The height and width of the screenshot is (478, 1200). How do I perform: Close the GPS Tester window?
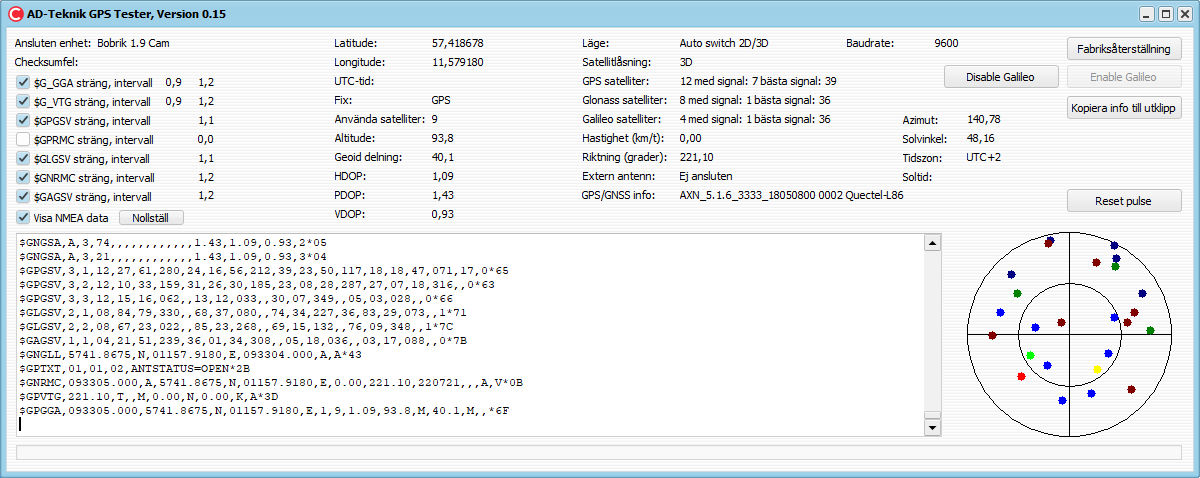[x=1182, y=15]
